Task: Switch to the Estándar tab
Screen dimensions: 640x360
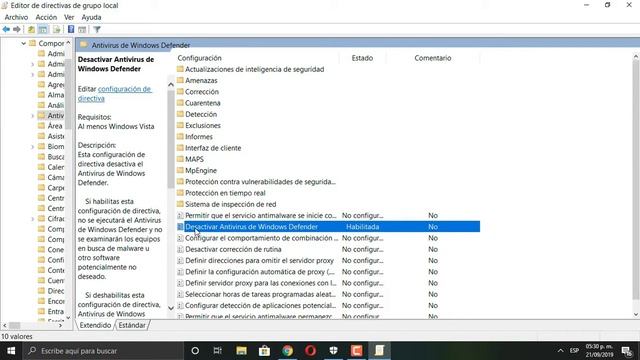Action: [132, 325]
